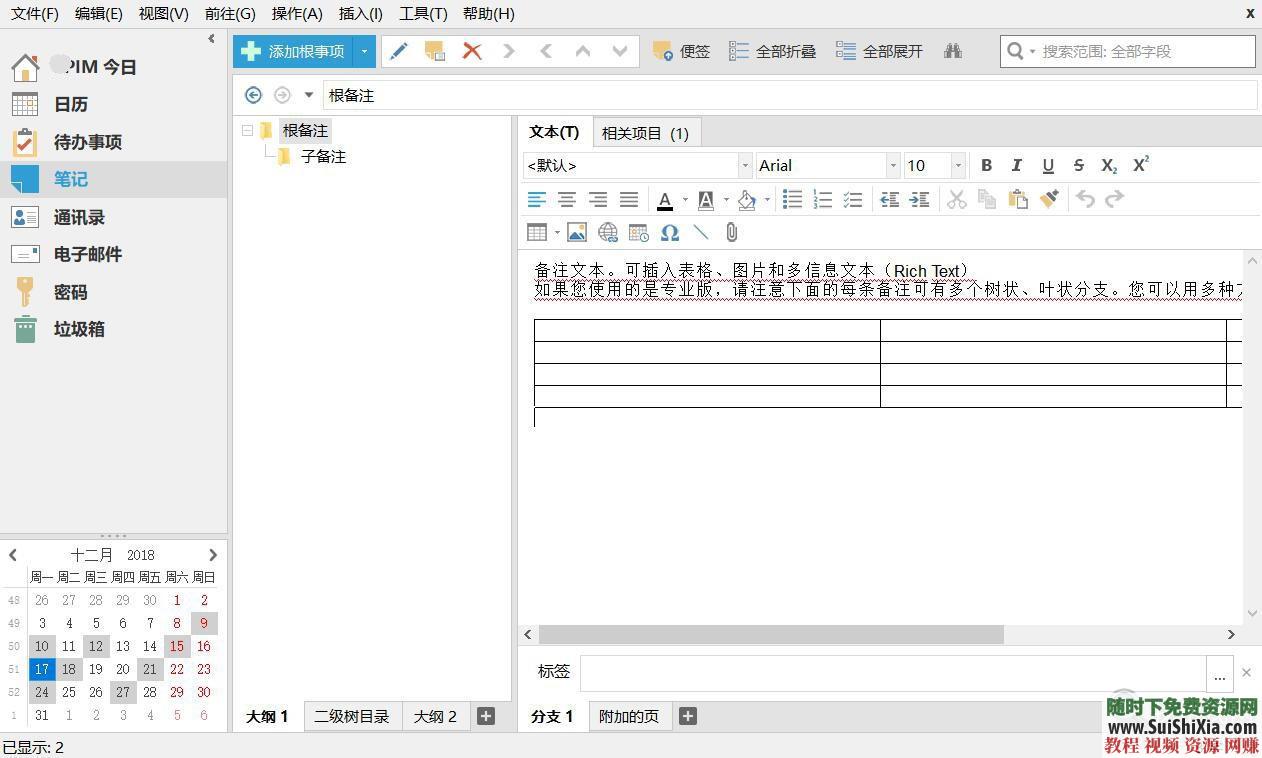Click the add child note icon
Screen dimensions: 1262x758
(435, 51)
